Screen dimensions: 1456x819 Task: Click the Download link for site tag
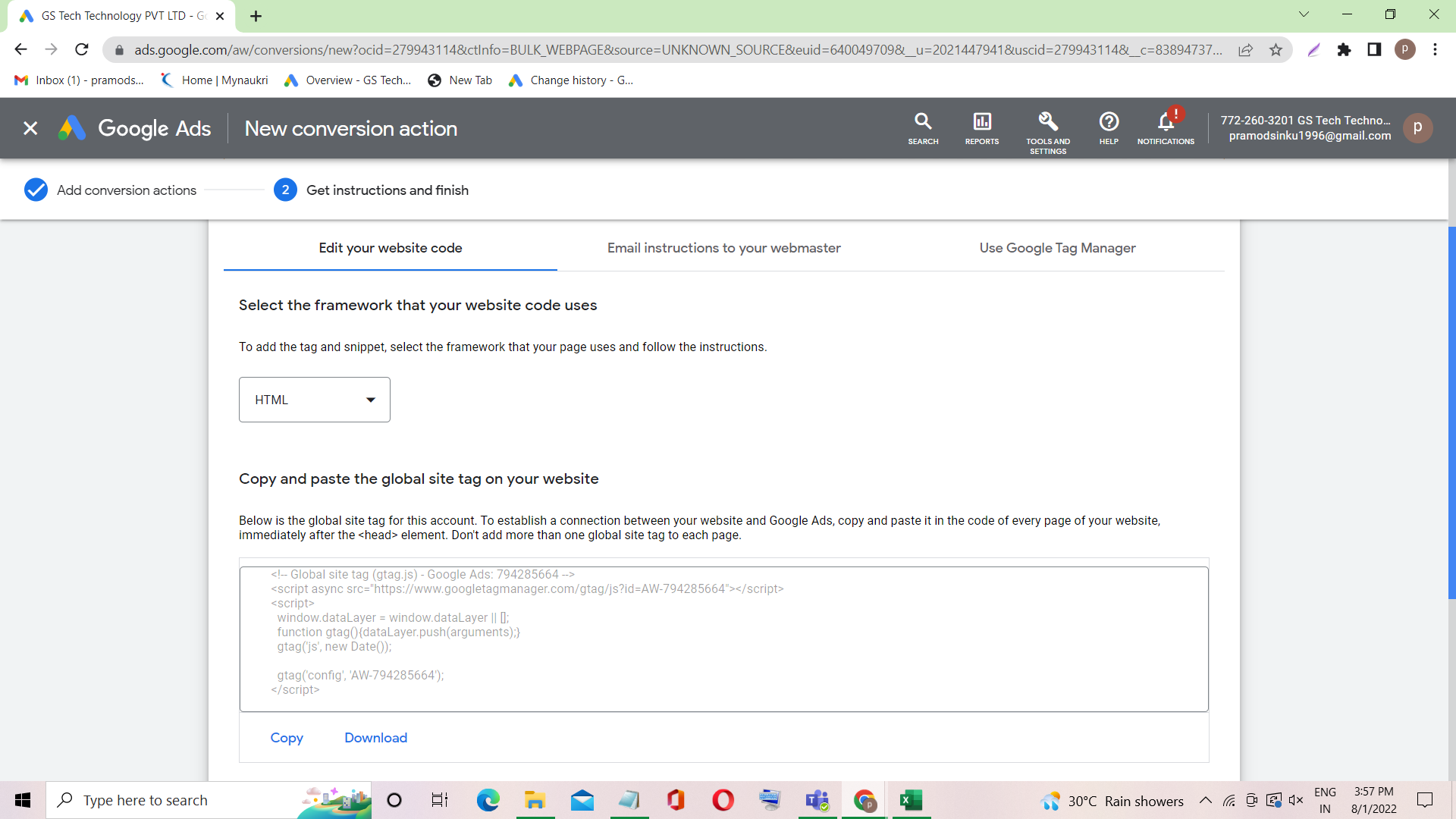(375, 738)
